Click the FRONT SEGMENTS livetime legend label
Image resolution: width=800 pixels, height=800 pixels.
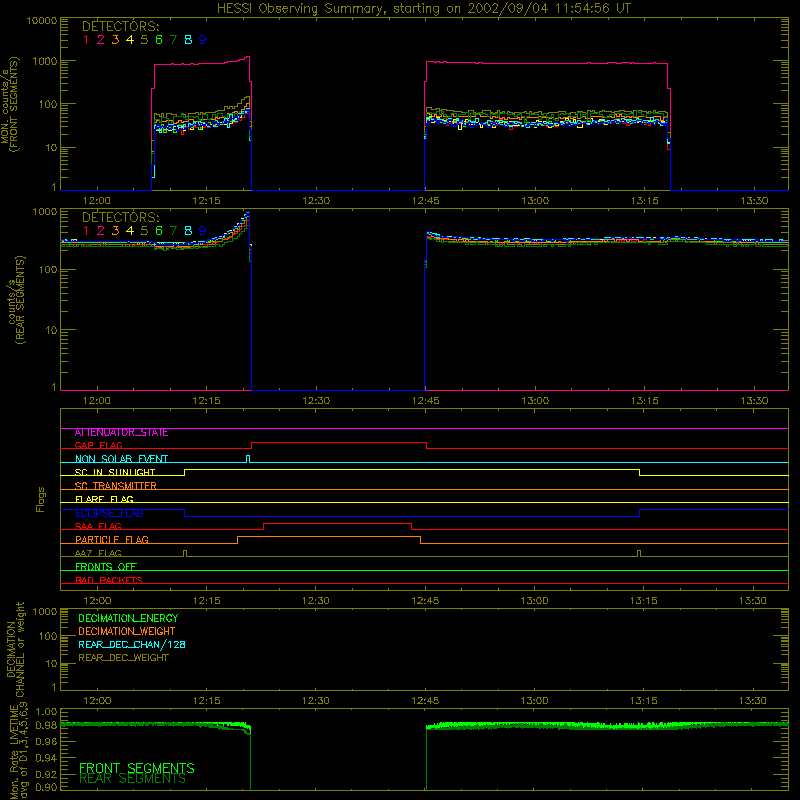(137, 768)
